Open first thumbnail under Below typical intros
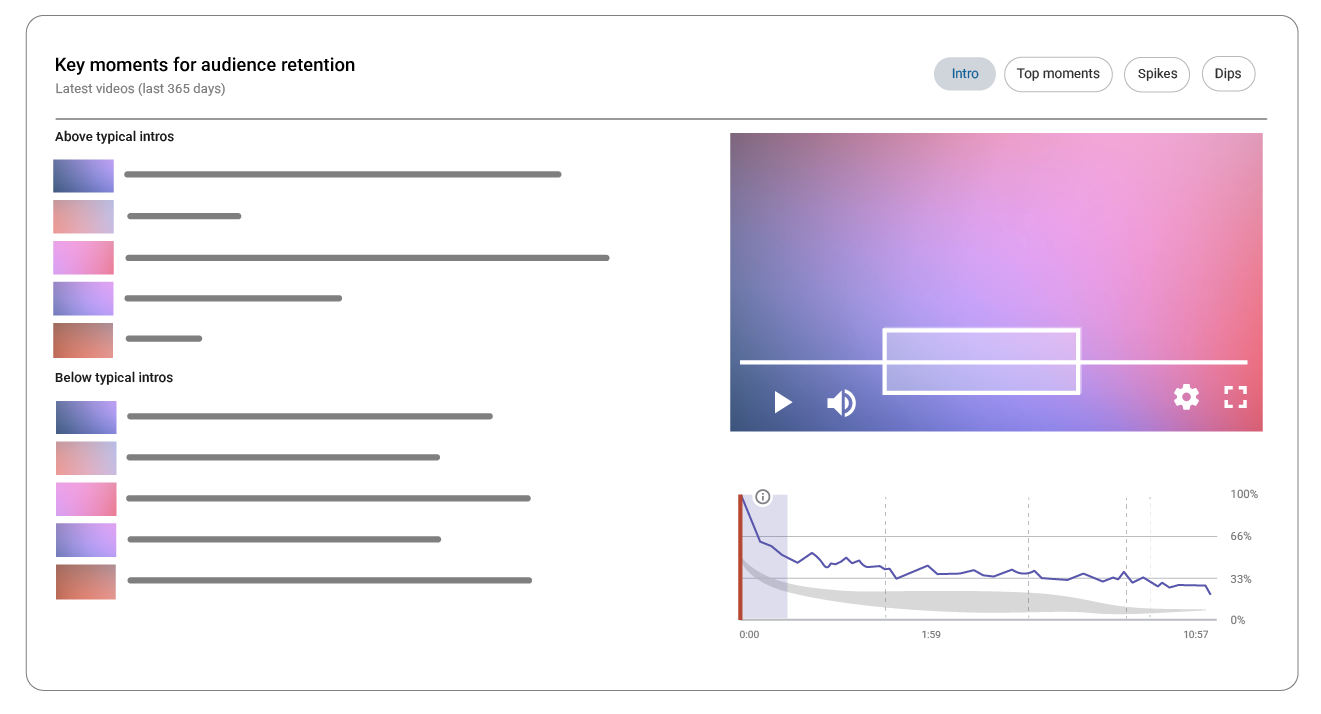Image resolution: width=1321 pixels, height=714 pixels. click(86, 417)
